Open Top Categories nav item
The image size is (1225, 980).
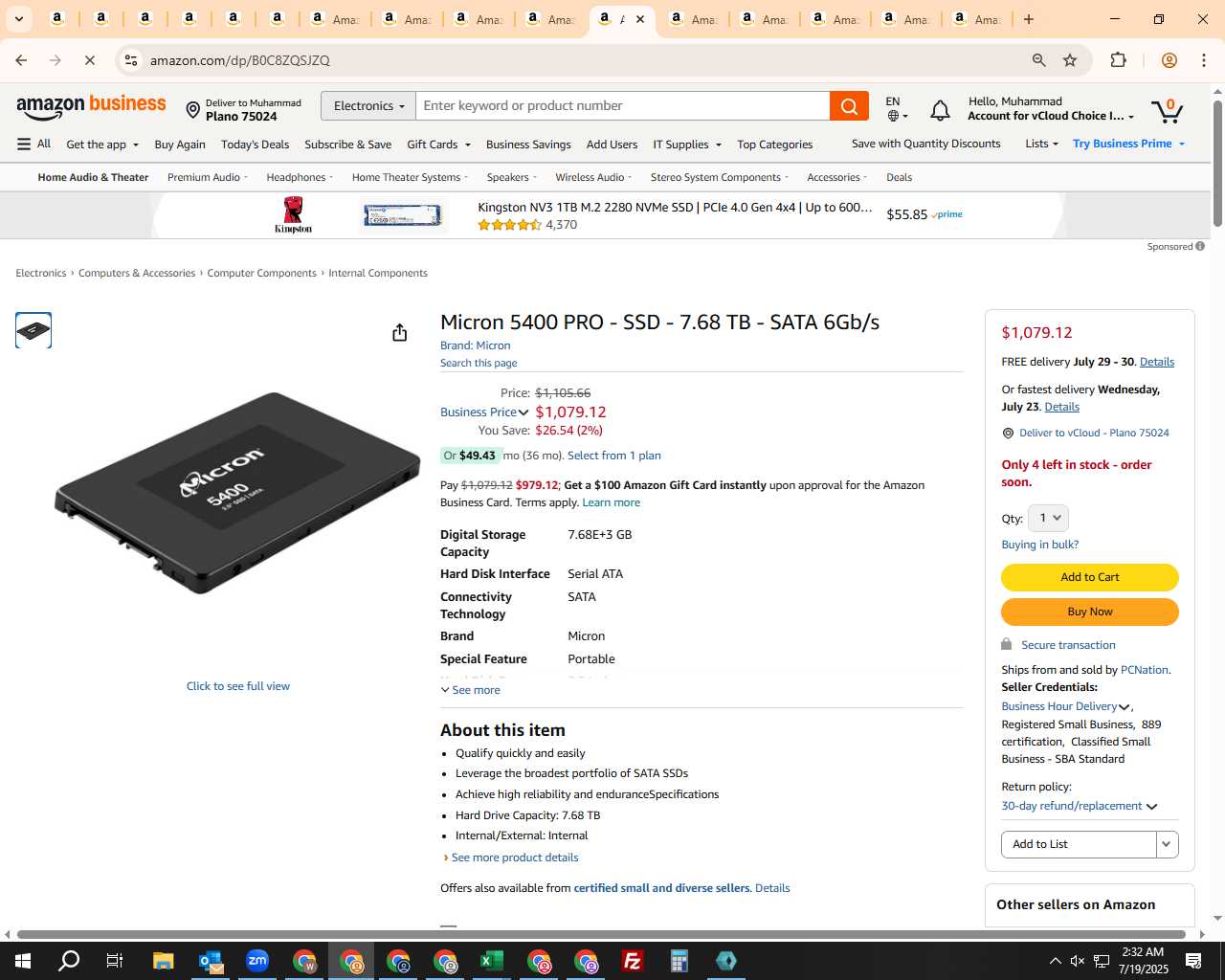[775, 145]
